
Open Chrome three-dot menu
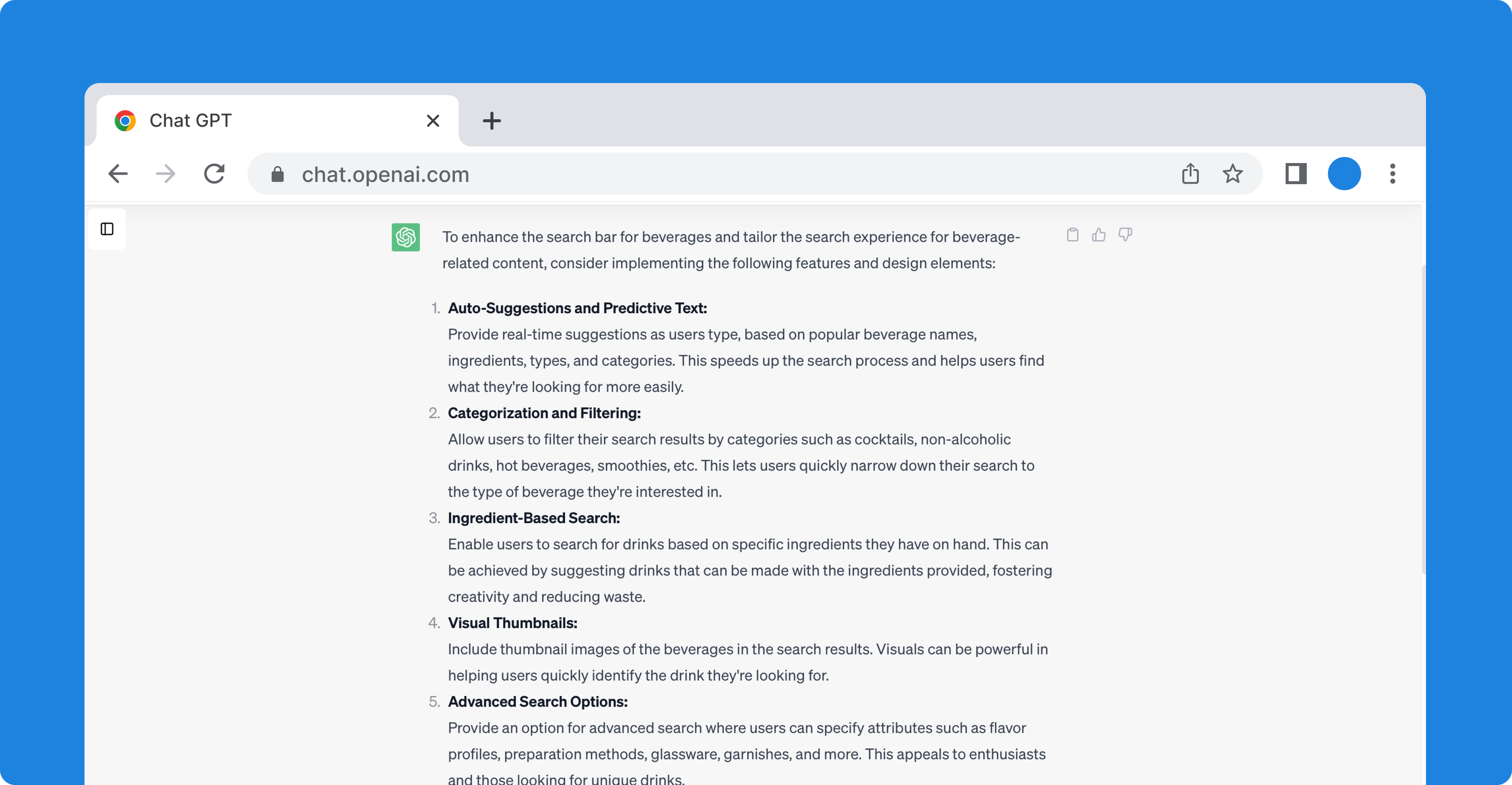1392,174
